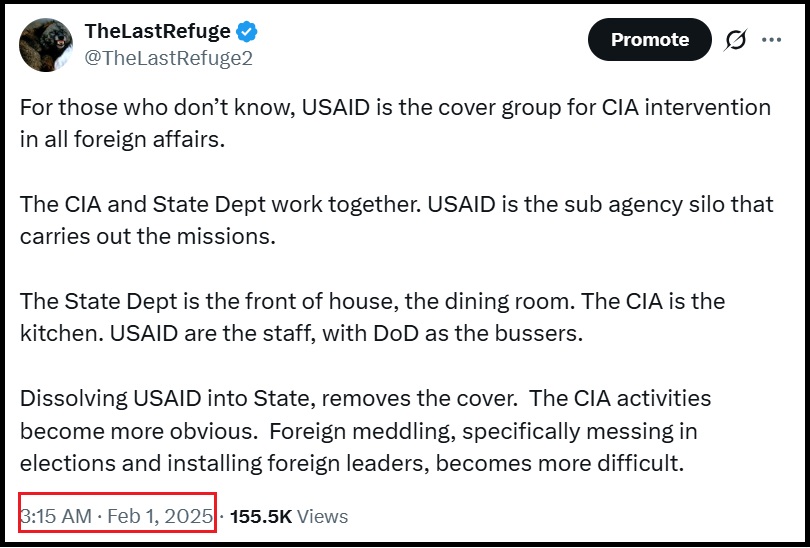Select the paragraph starting For those who don't know
The image size is (810, 548).
(x=395, y=123)
